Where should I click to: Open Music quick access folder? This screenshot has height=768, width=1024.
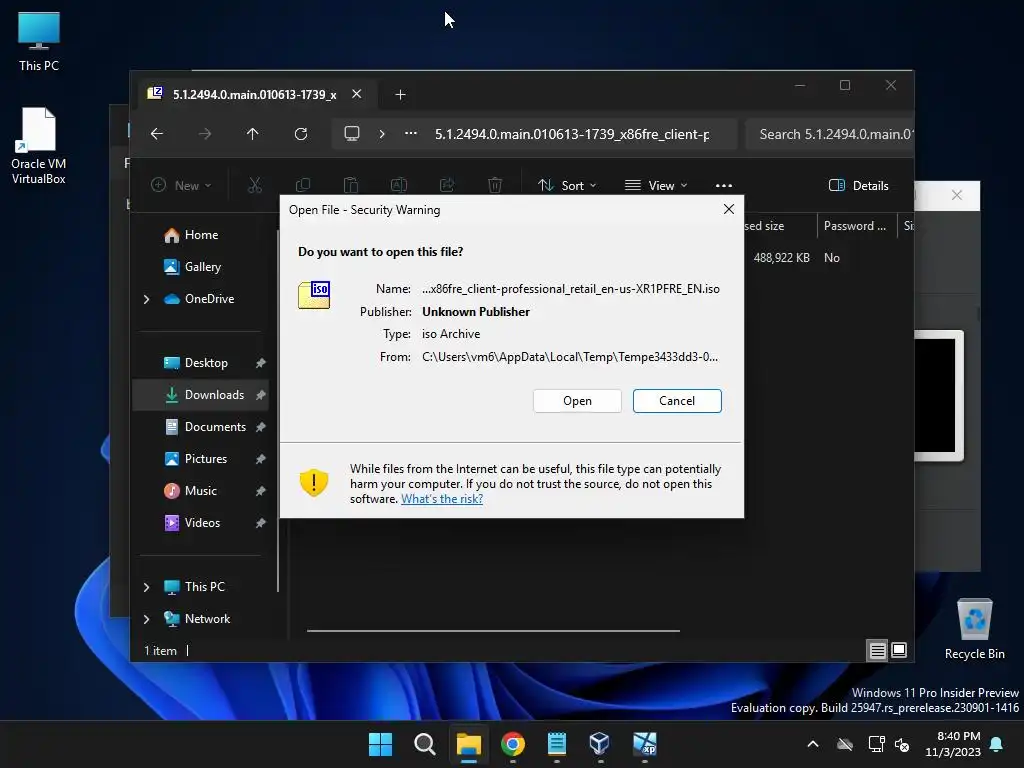pyautogui.click(x=200, y=490)
